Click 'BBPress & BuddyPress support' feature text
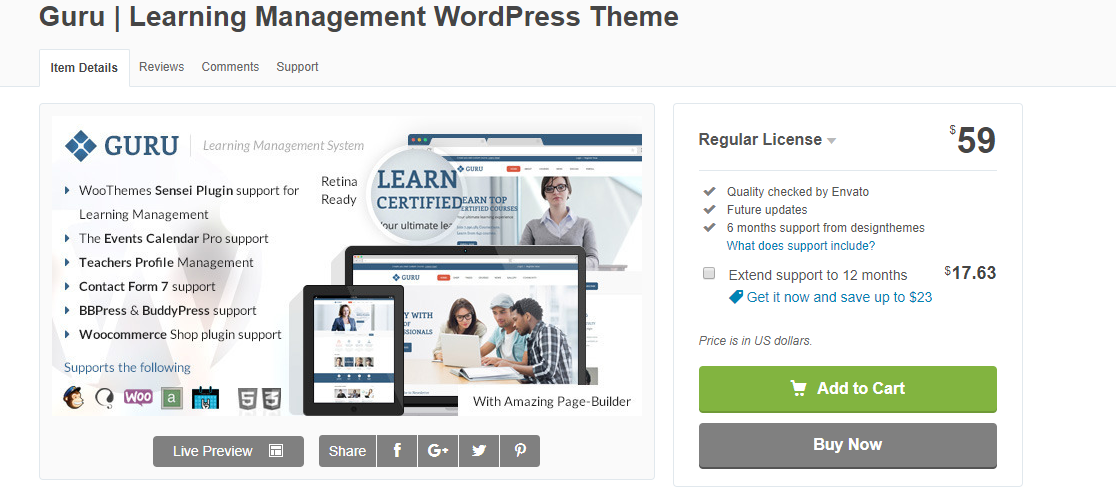 click(167, 310)
